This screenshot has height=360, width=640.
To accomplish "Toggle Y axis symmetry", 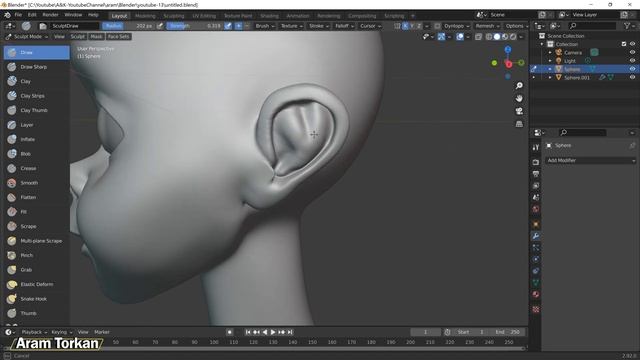I will pos(412,26).
